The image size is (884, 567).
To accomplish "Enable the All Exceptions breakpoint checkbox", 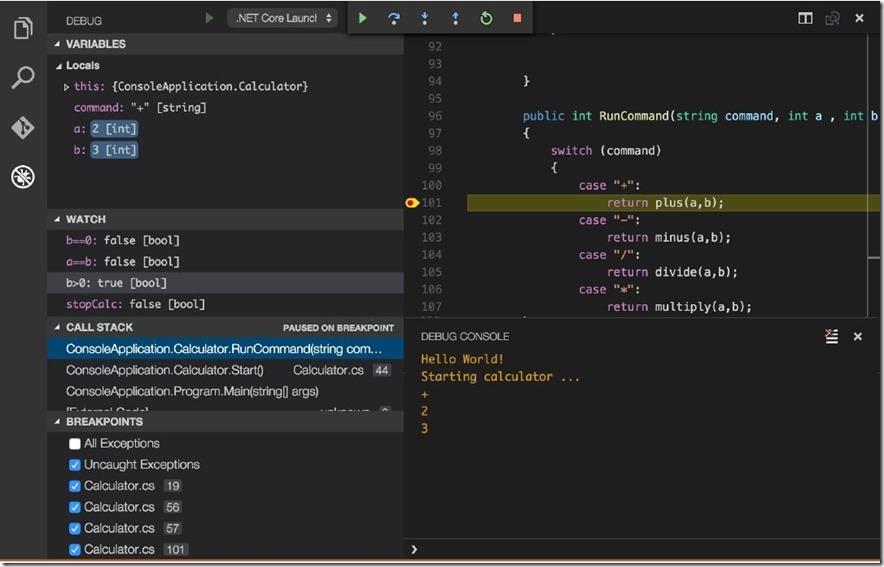I will 74,444.
